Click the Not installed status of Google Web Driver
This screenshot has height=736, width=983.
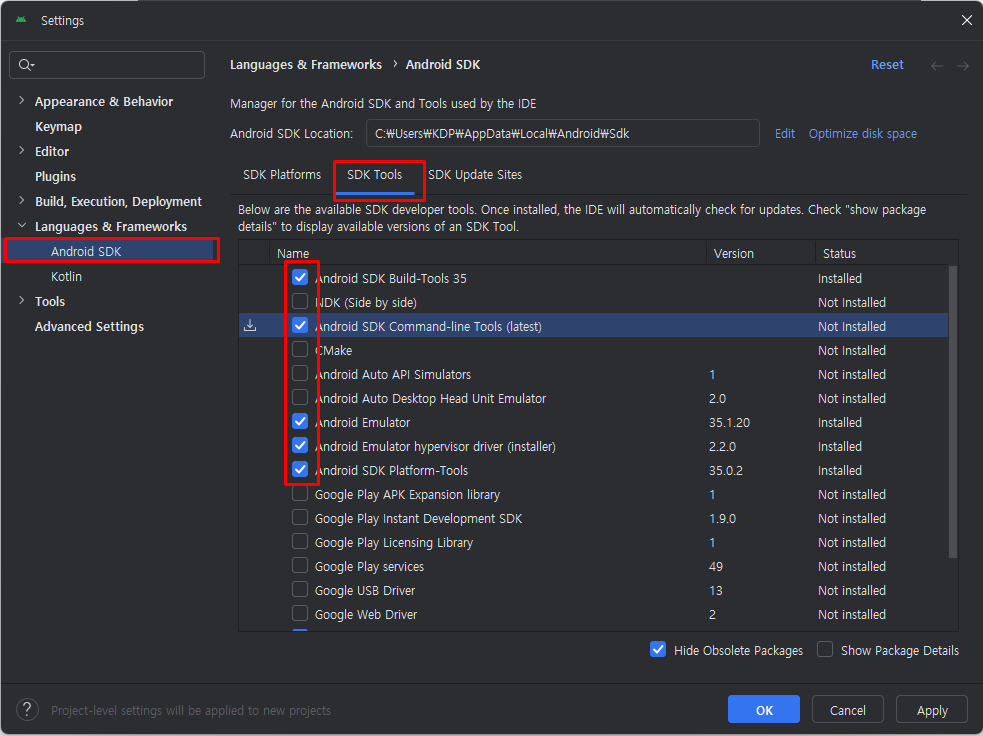(851, 614)
